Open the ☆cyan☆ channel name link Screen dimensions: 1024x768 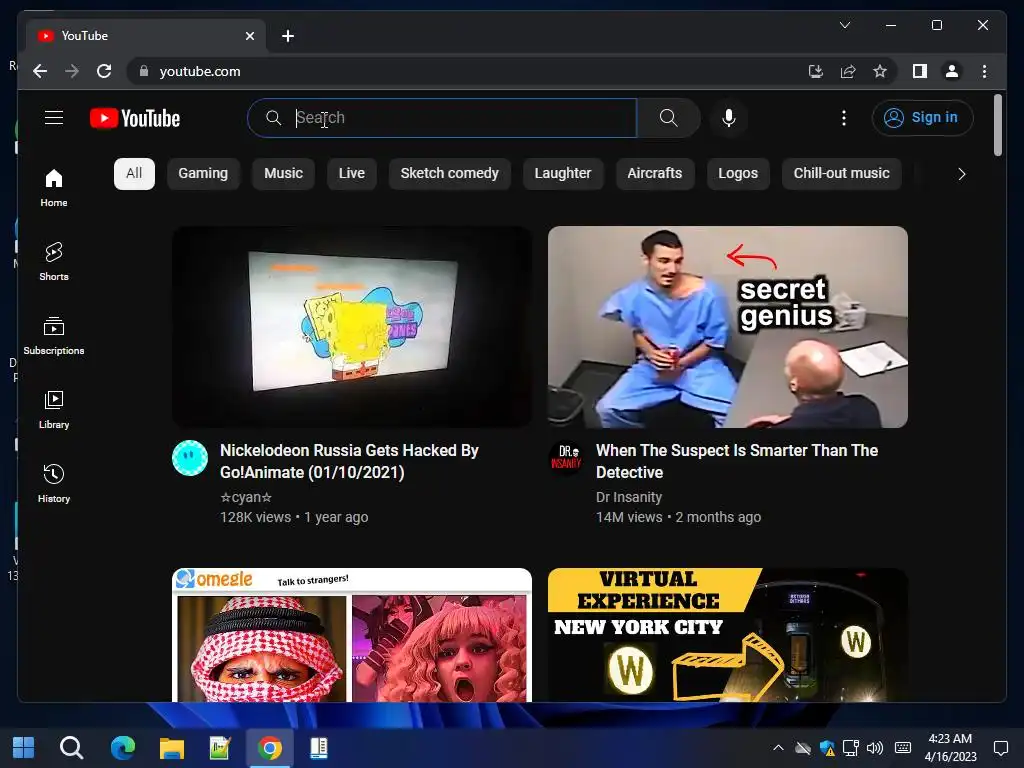246,497
